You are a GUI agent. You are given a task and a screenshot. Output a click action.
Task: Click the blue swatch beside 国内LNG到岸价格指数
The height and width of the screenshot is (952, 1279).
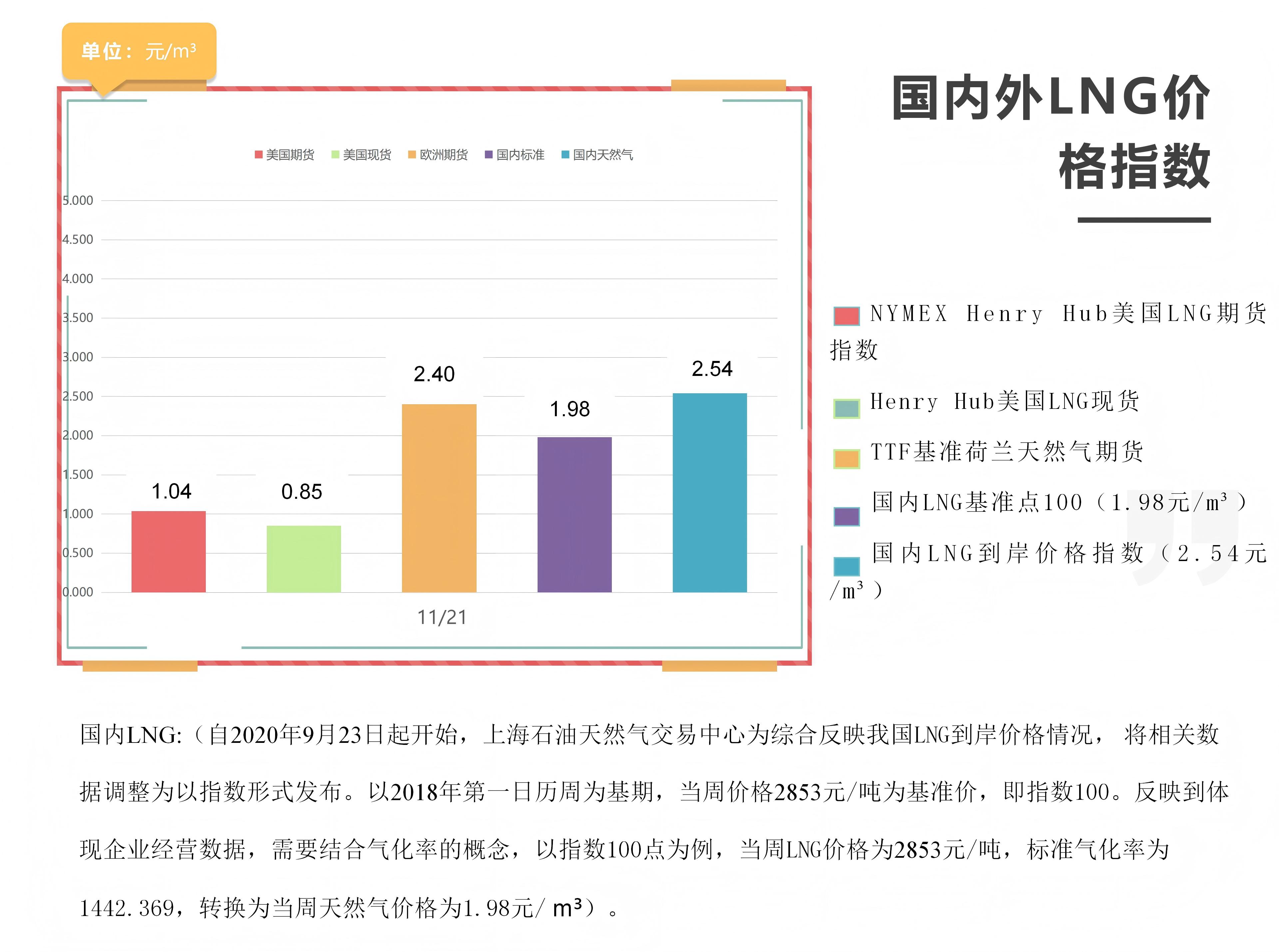(847, 566)
